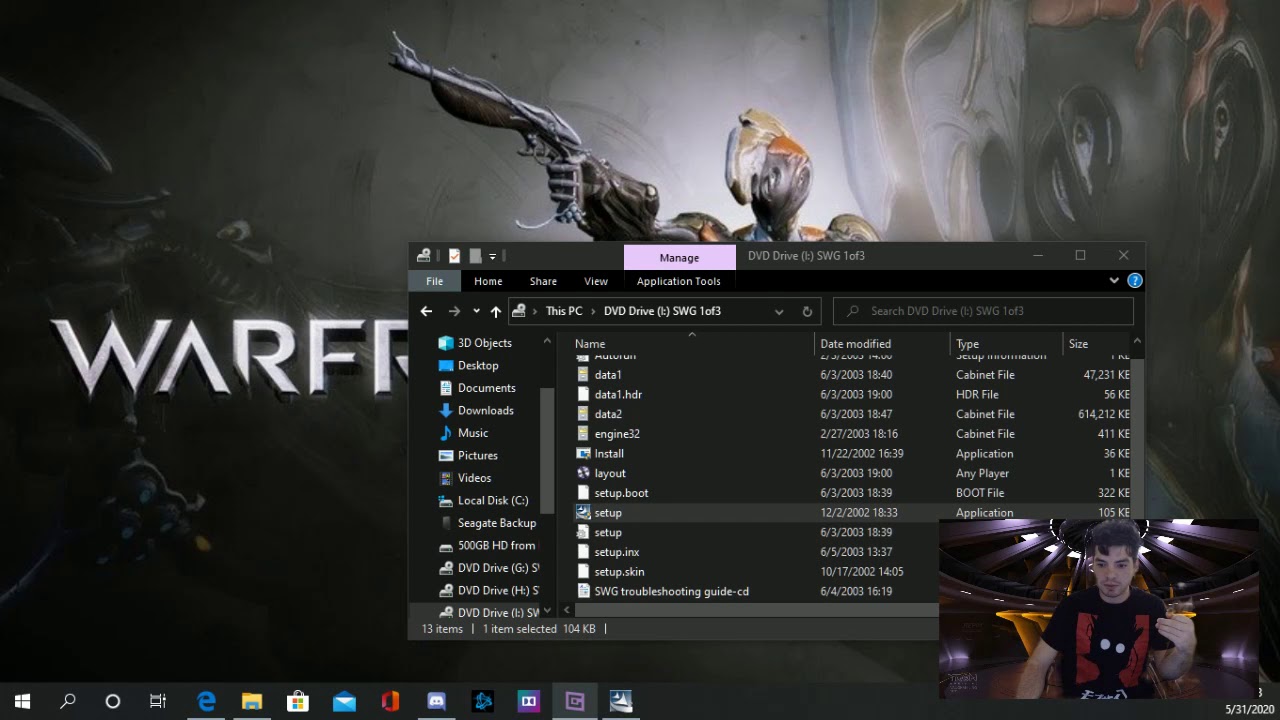Open Microsoft Office from taskbar
Viewport: 1280px width, 720px height.
tap(390, 702)
